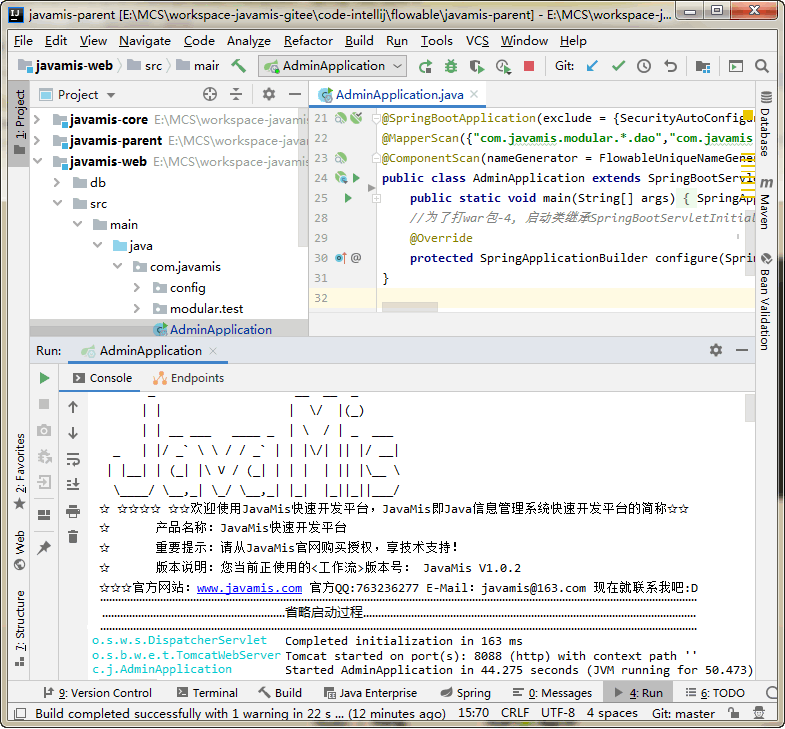Click the locate/select opened file target icon
Image resolution: width=785 pixels, height=729 pixels.
coord(210,94)
